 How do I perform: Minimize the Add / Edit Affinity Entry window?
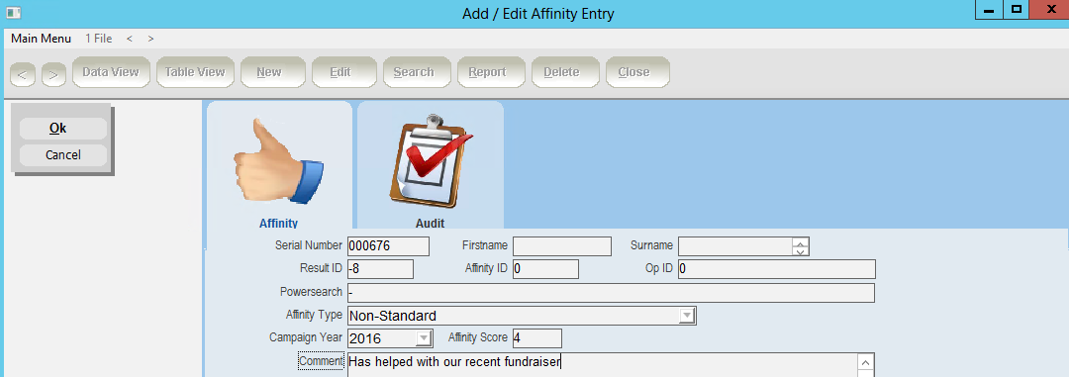click(x=988, y=10)
